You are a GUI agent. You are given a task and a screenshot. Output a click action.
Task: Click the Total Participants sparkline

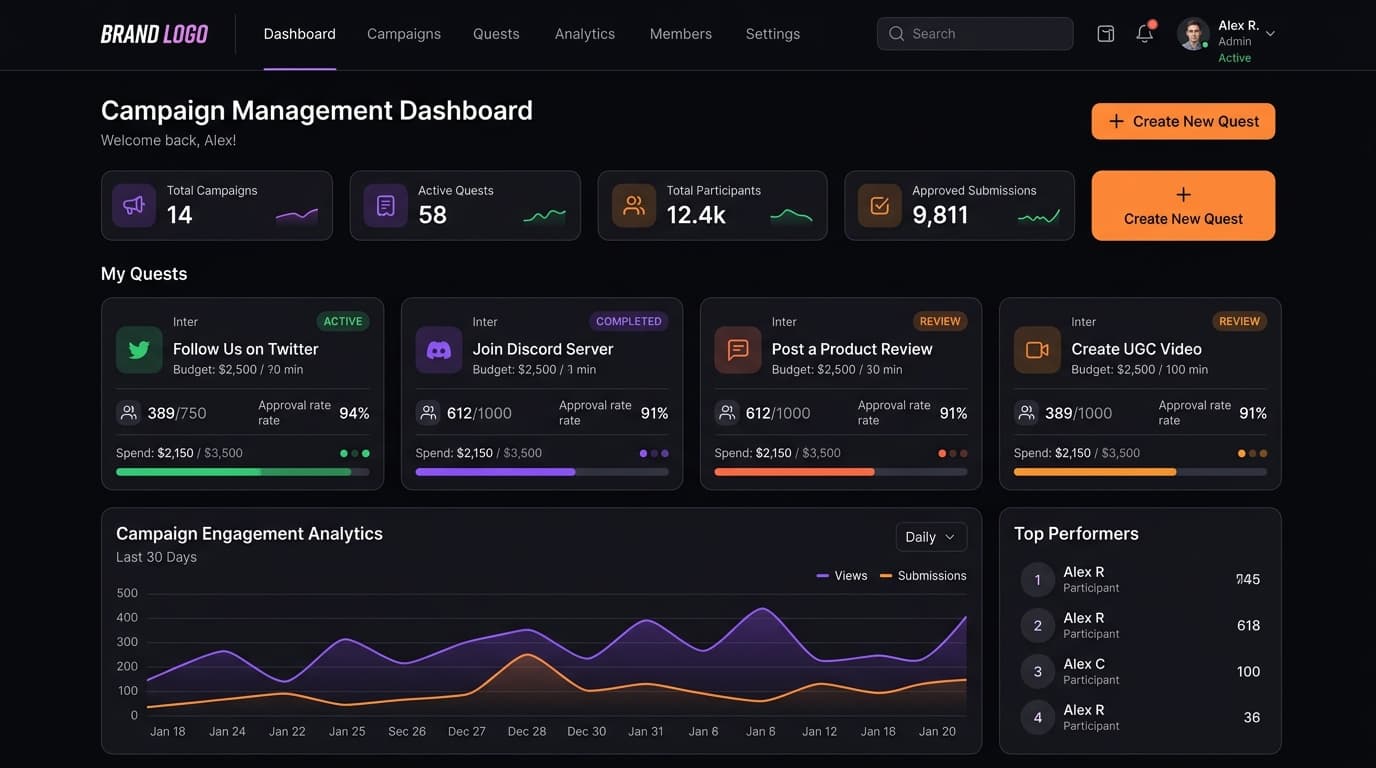pos(792,215)
